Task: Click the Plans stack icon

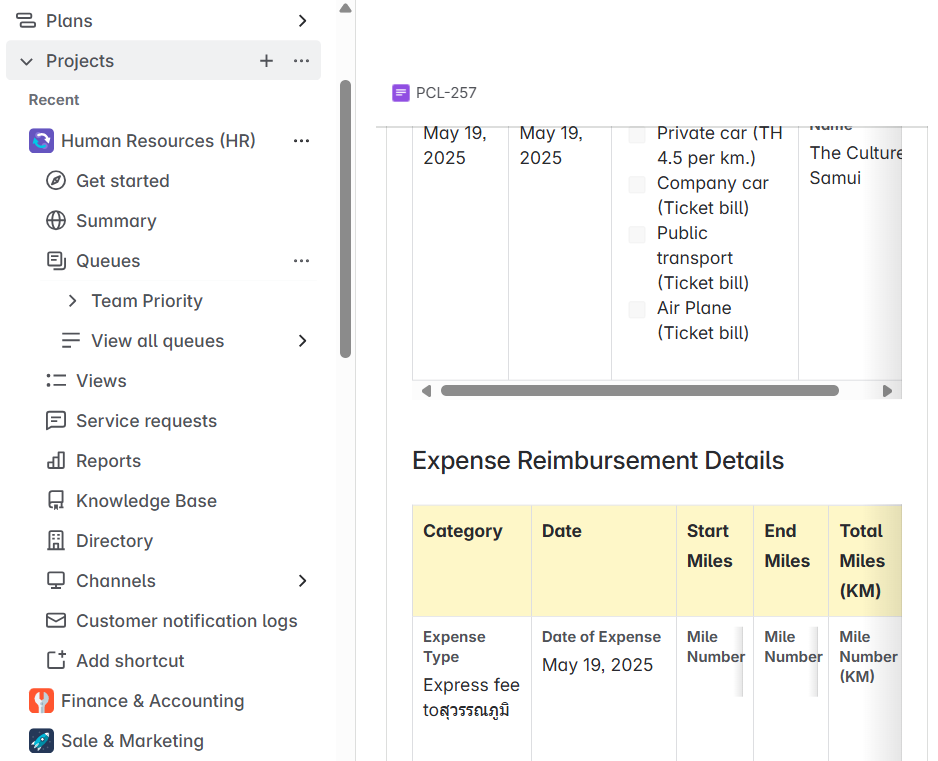Action: coord(26,21)
